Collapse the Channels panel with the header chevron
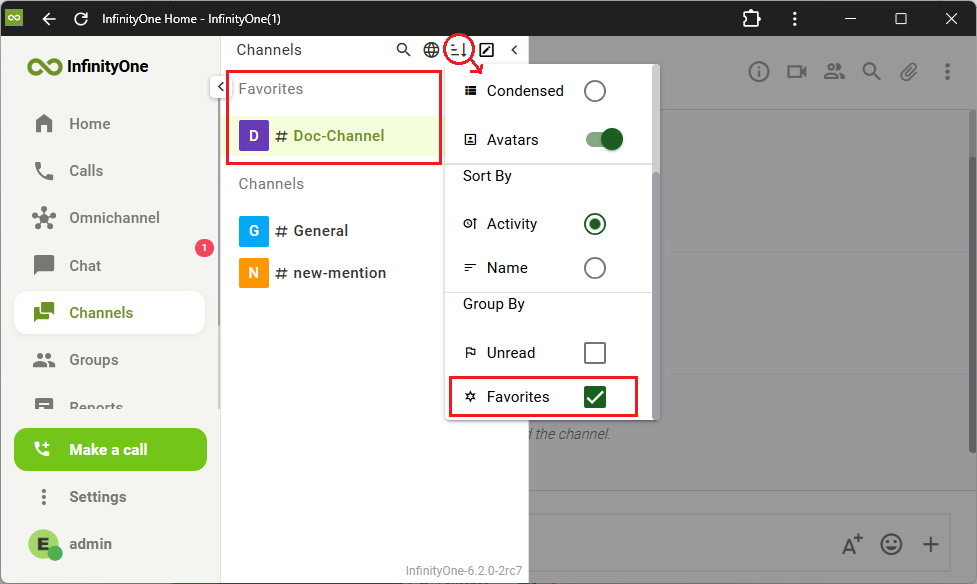 (x=514, y=50)
